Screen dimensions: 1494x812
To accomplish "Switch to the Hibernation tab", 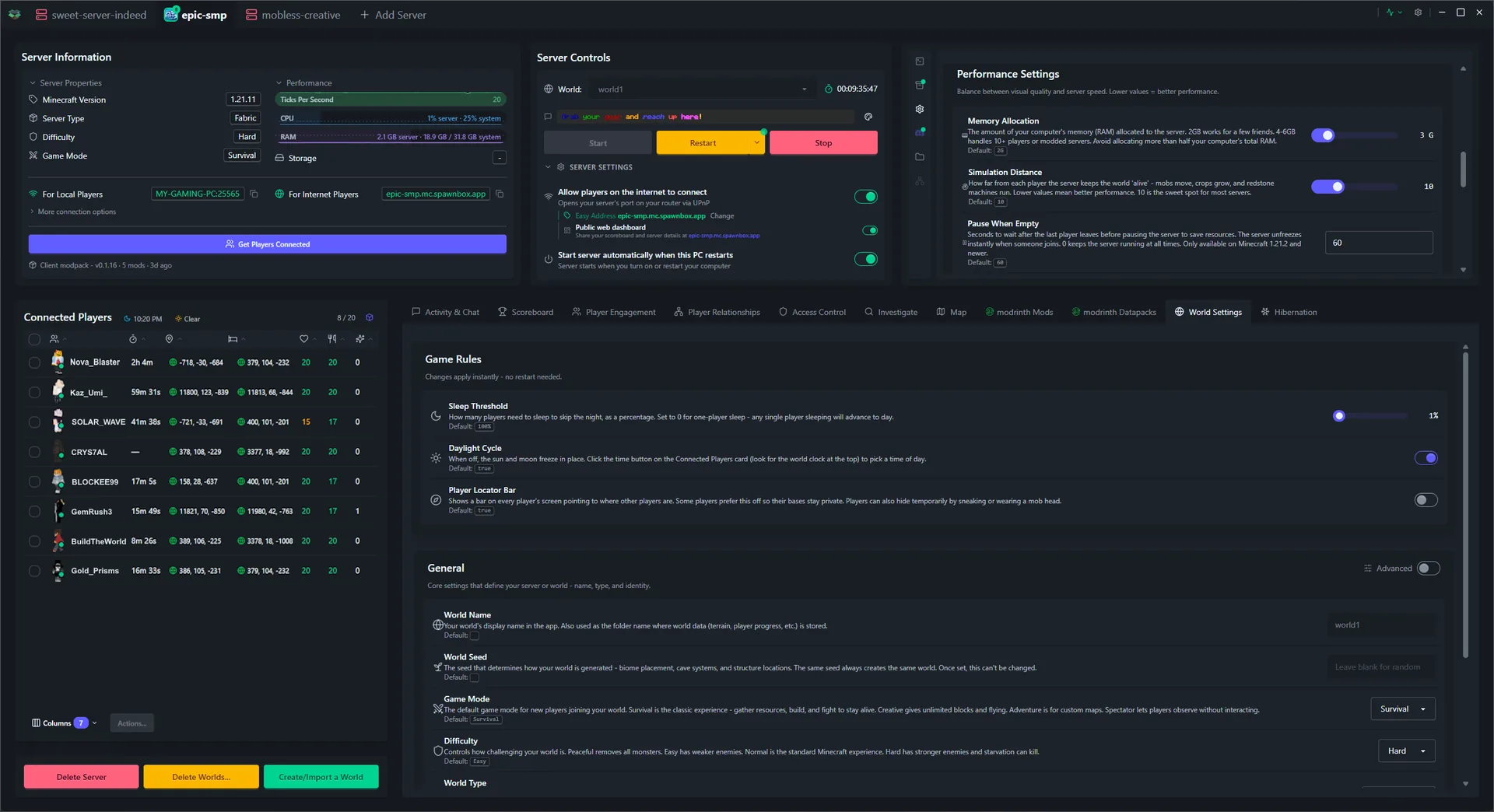I will pos(1289,312).
